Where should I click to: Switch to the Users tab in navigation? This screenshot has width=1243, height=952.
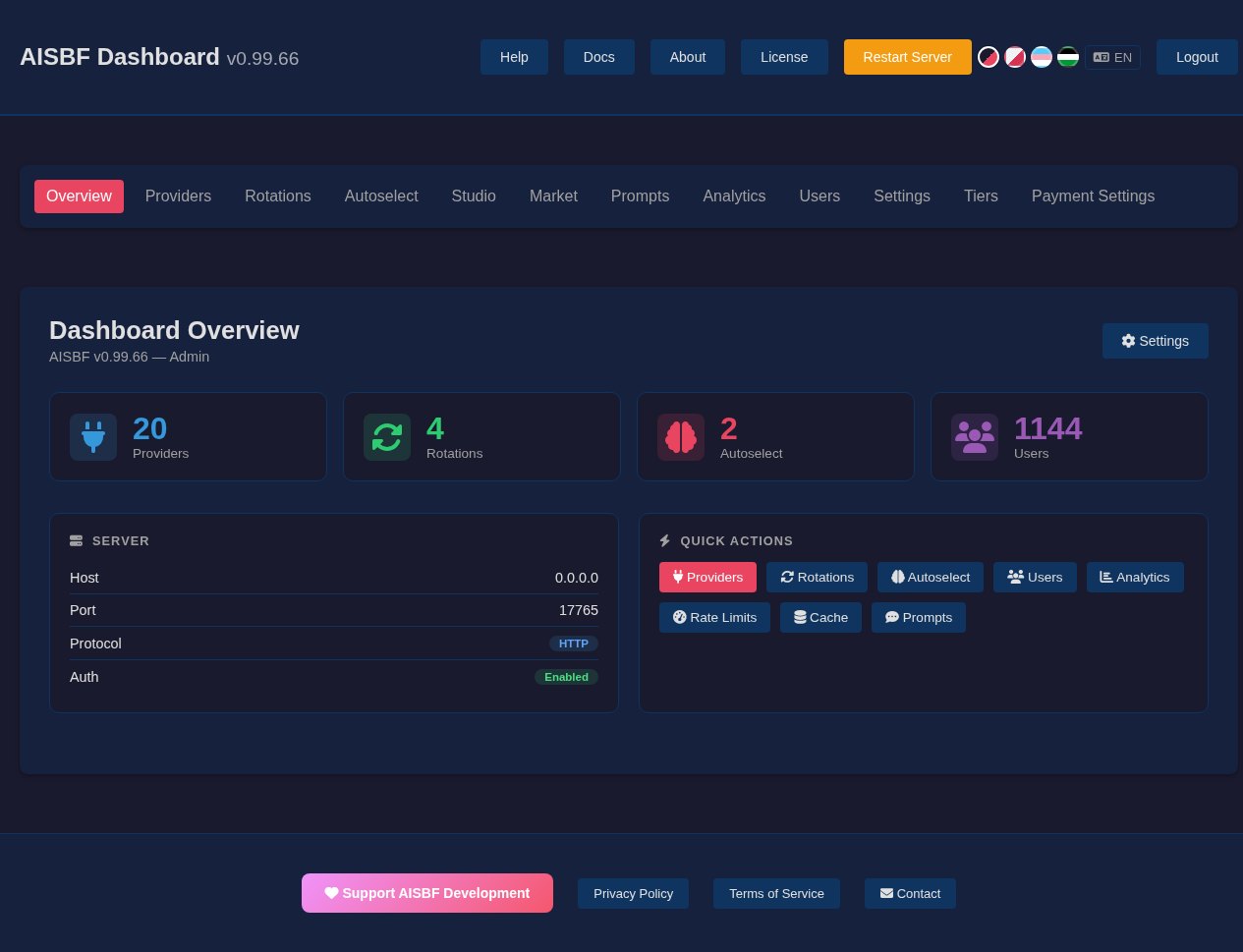pos(819,196)
